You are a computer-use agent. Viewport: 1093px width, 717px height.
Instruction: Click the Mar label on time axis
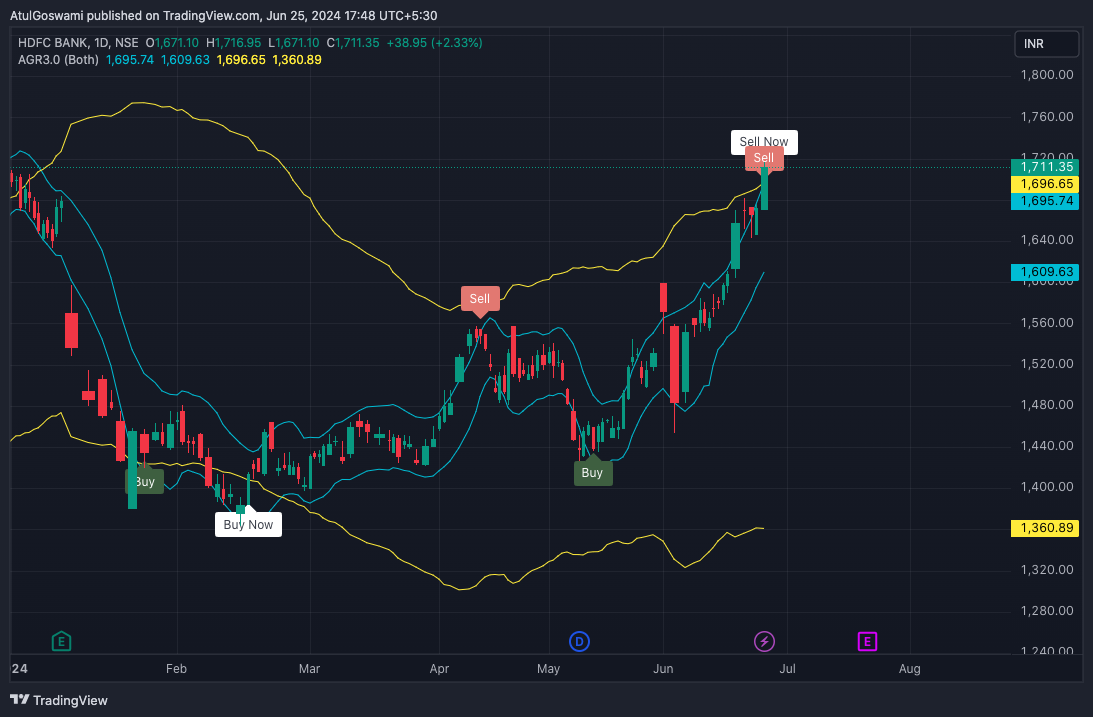tap(309, 669)
